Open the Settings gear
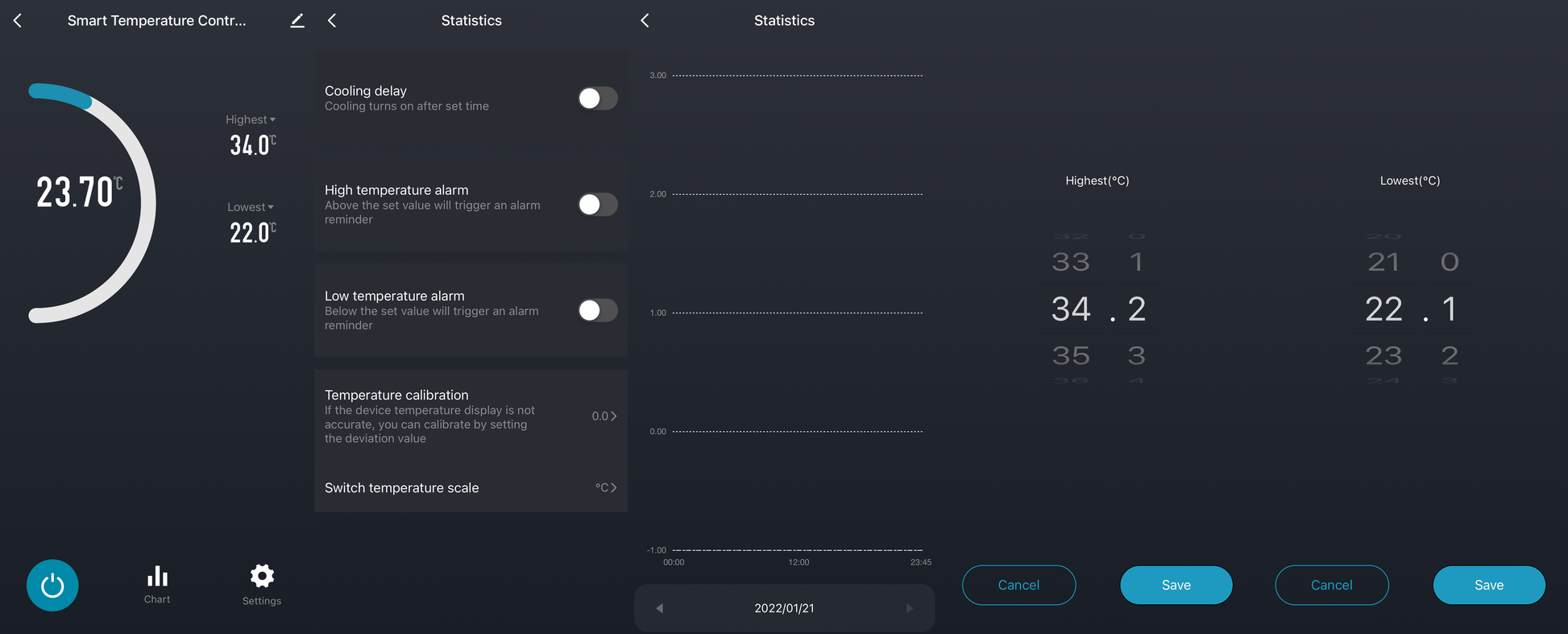 262,585
